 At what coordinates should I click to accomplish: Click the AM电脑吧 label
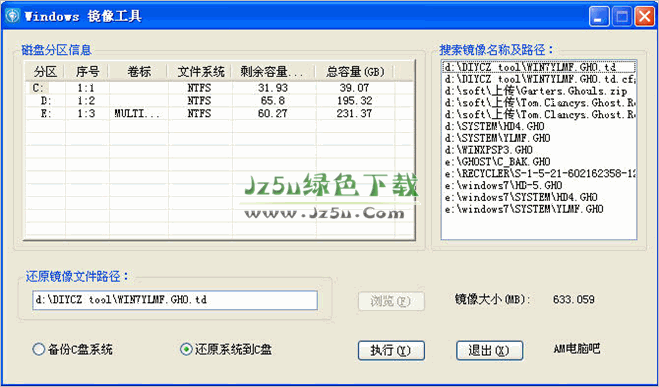click(x=577, y=349)
